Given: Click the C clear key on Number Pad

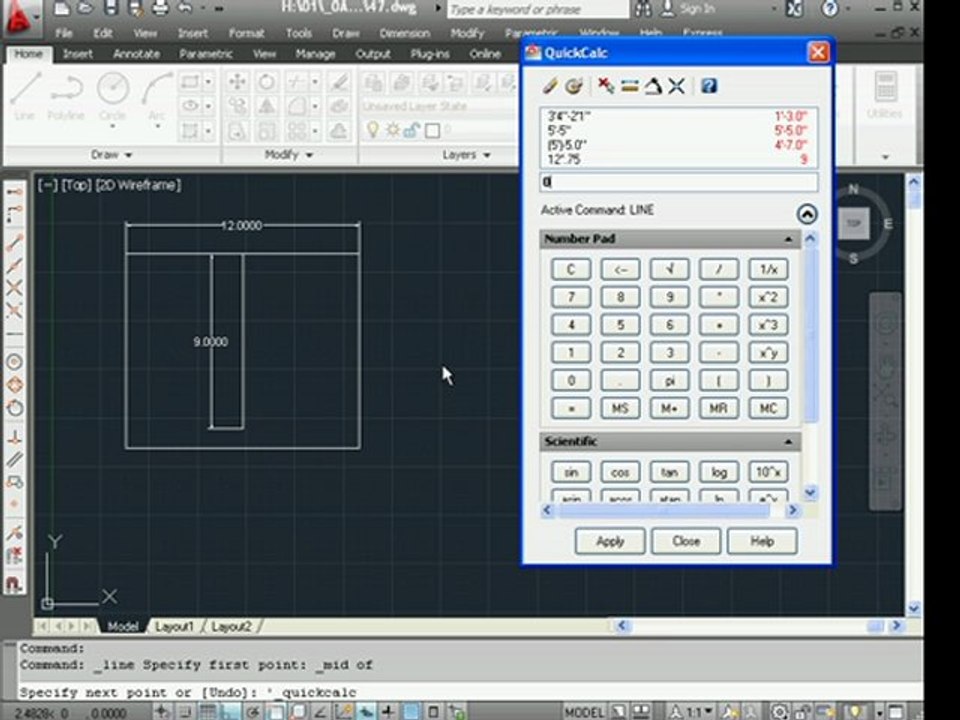Looking at the screenshot, I should (x=571, y=269).
